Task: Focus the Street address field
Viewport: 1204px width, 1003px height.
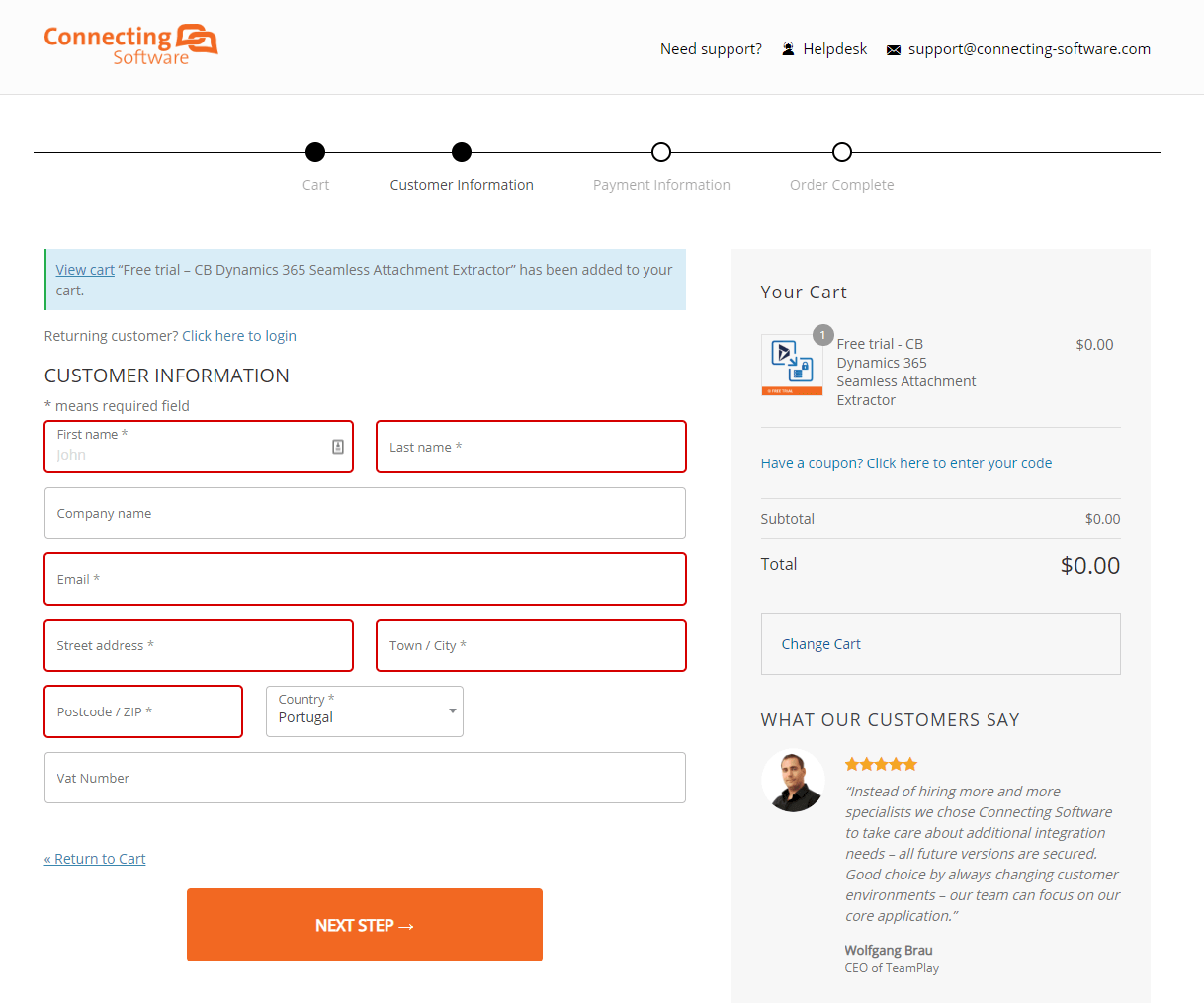Action: pos(199,645)
